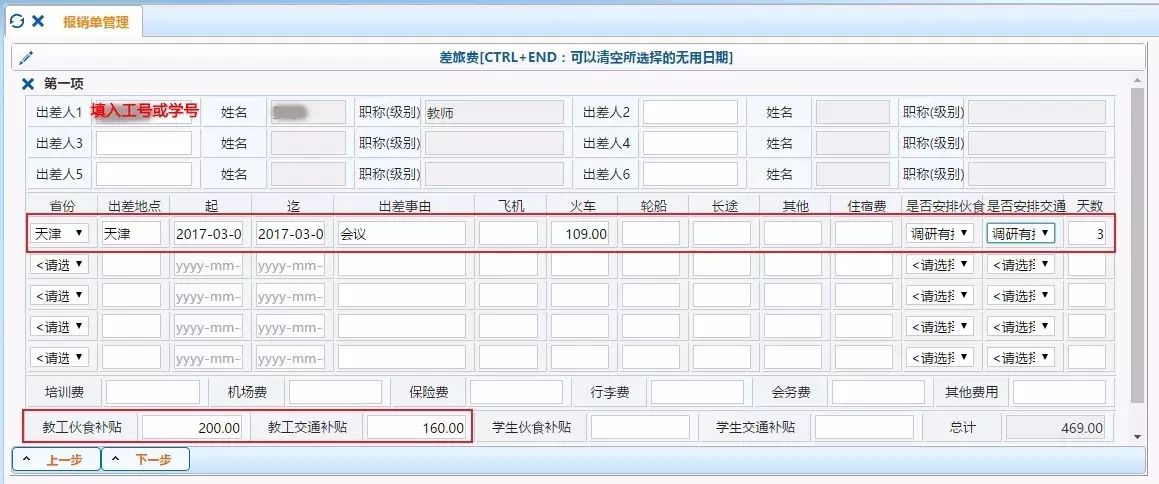Screen dimensions: 1159x484
Task: Click the first row 其他 cost field
Action: click(793, 234)
